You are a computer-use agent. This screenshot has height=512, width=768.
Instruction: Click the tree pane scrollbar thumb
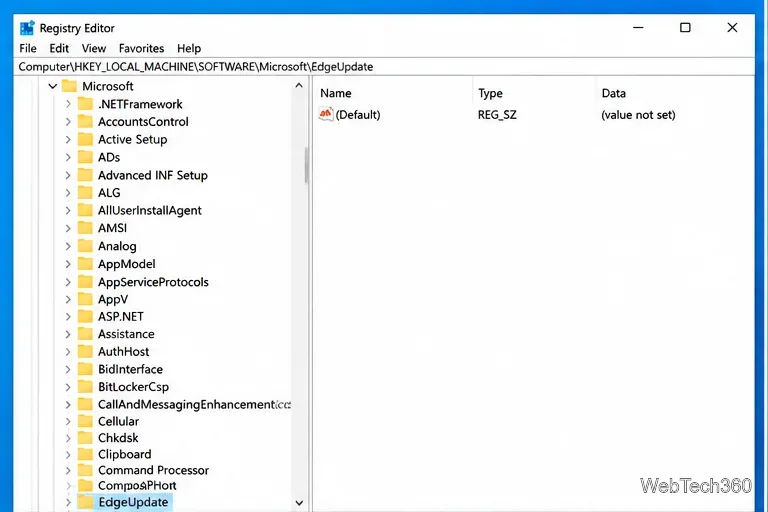coord(306,165)
